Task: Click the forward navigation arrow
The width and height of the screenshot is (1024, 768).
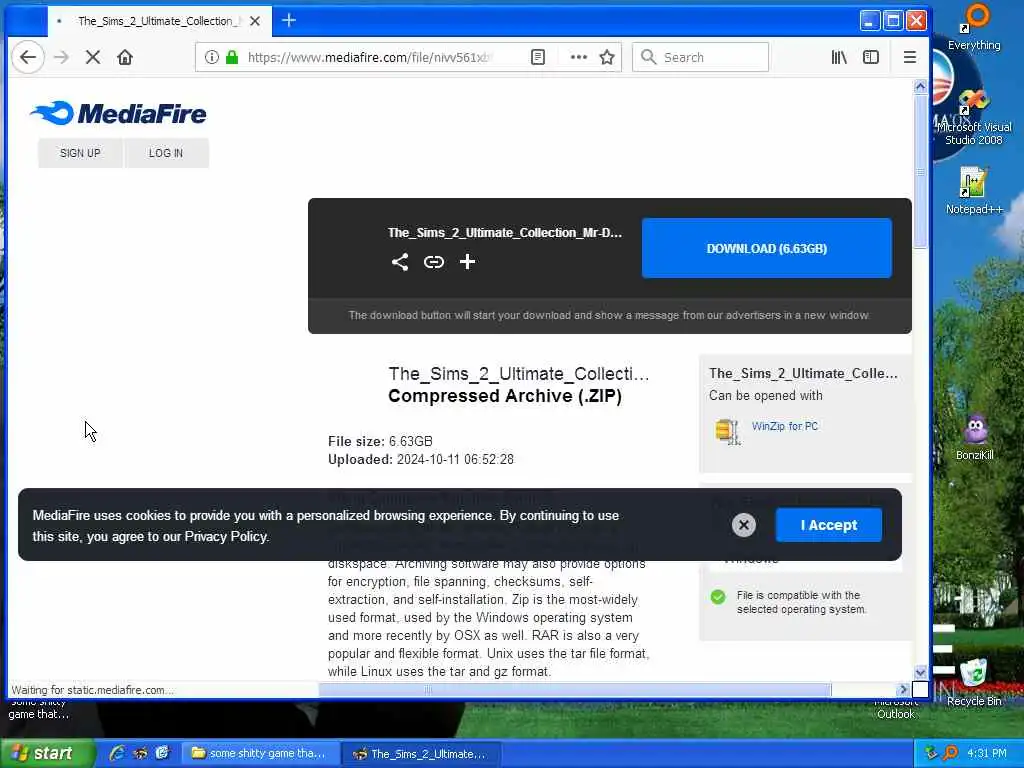Action: pos(61,57)
